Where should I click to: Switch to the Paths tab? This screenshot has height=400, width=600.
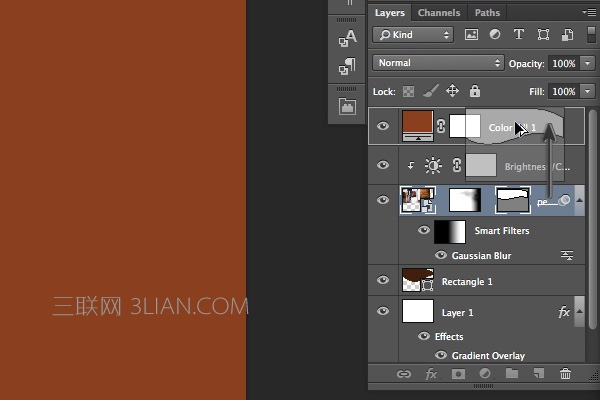pos(487,13)
